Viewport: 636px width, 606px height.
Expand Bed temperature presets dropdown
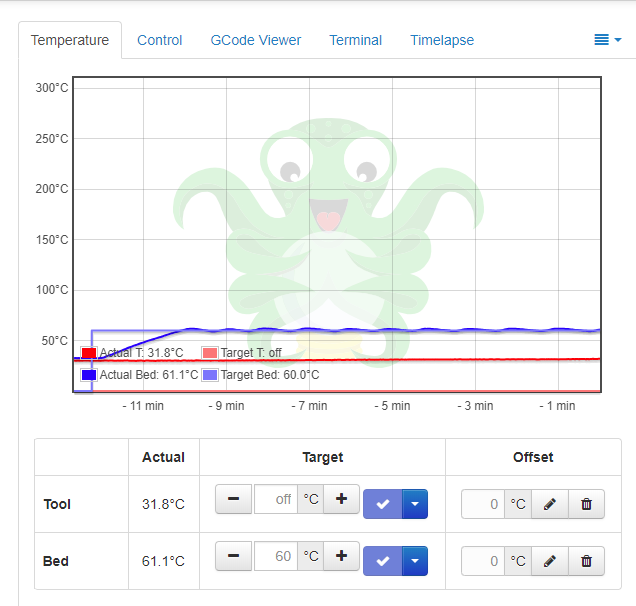pyautogui.click(x=415, y=561)
